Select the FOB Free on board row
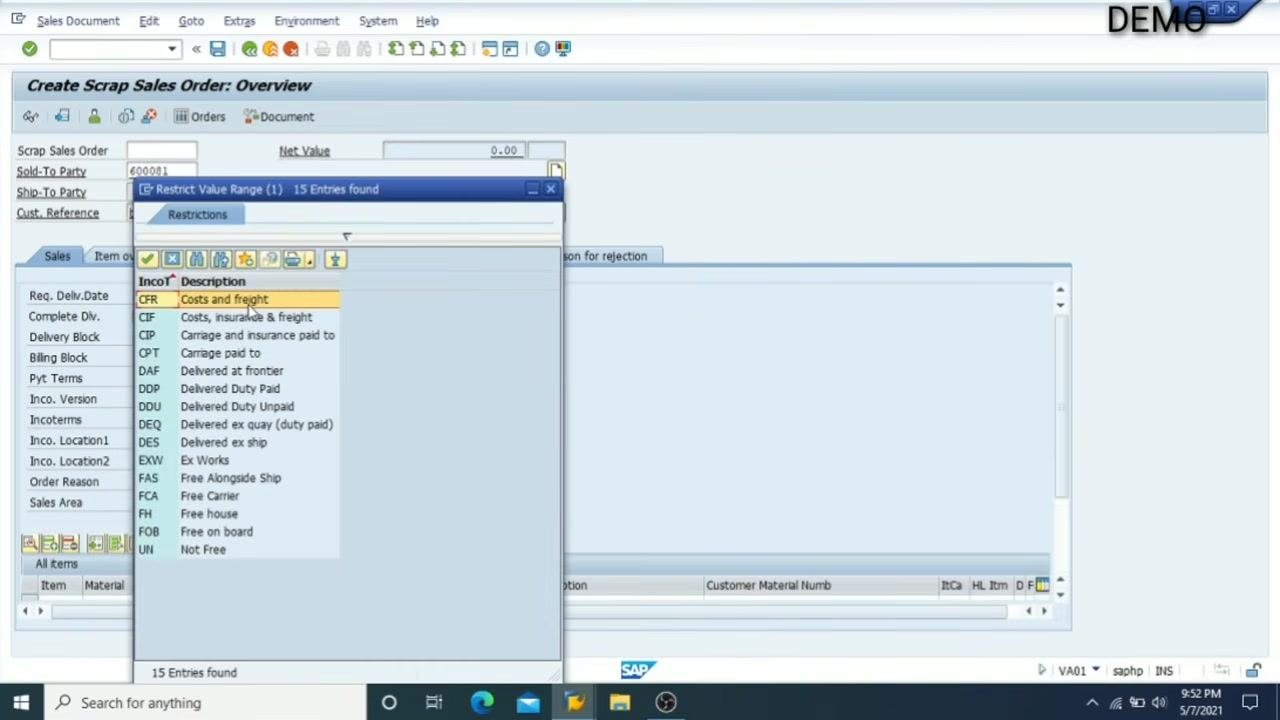This screenshot has height=720, width=1280. pyautogui.click(x=238, y=532)
